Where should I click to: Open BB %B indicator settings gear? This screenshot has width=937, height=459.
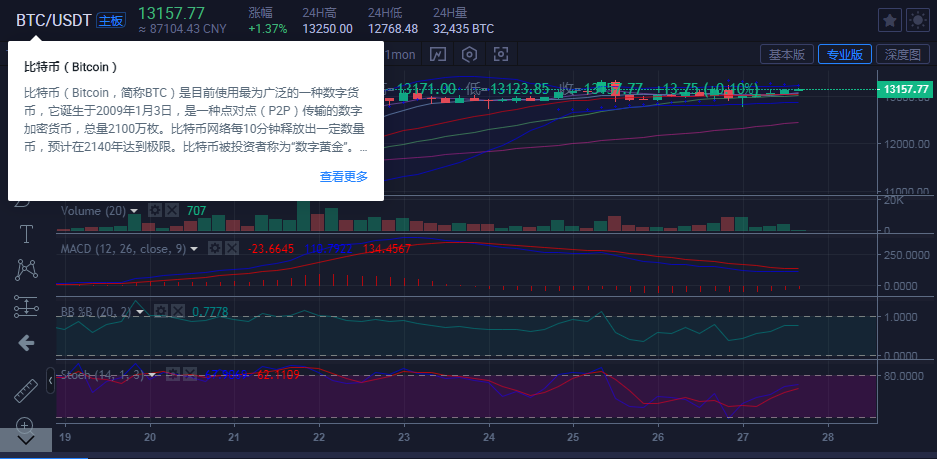coord(161,311)
